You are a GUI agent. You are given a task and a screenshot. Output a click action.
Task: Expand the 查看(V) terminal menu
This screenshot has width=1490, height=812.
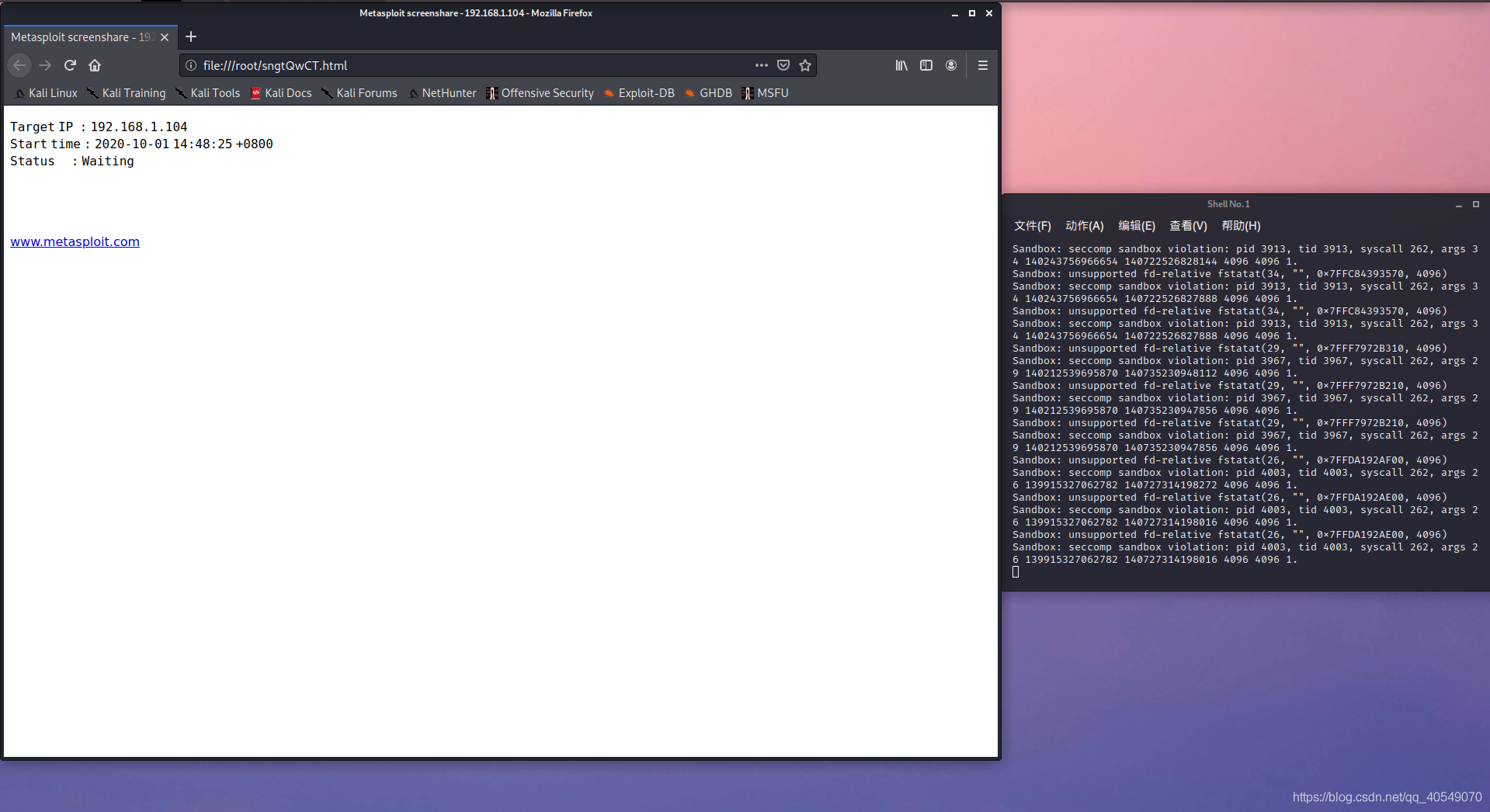pyautogui.click(x=1188, y=226)
